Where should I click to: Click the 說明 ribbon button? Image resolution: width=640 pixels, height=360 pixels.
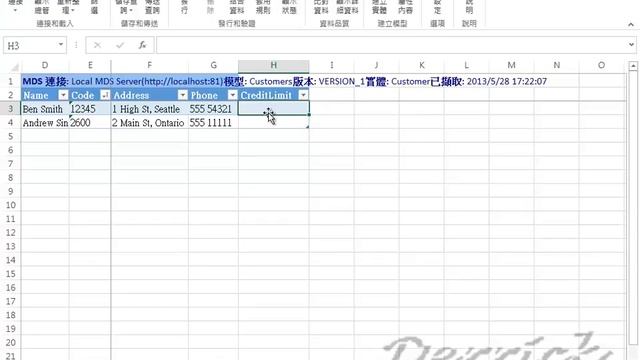(469, 7)
